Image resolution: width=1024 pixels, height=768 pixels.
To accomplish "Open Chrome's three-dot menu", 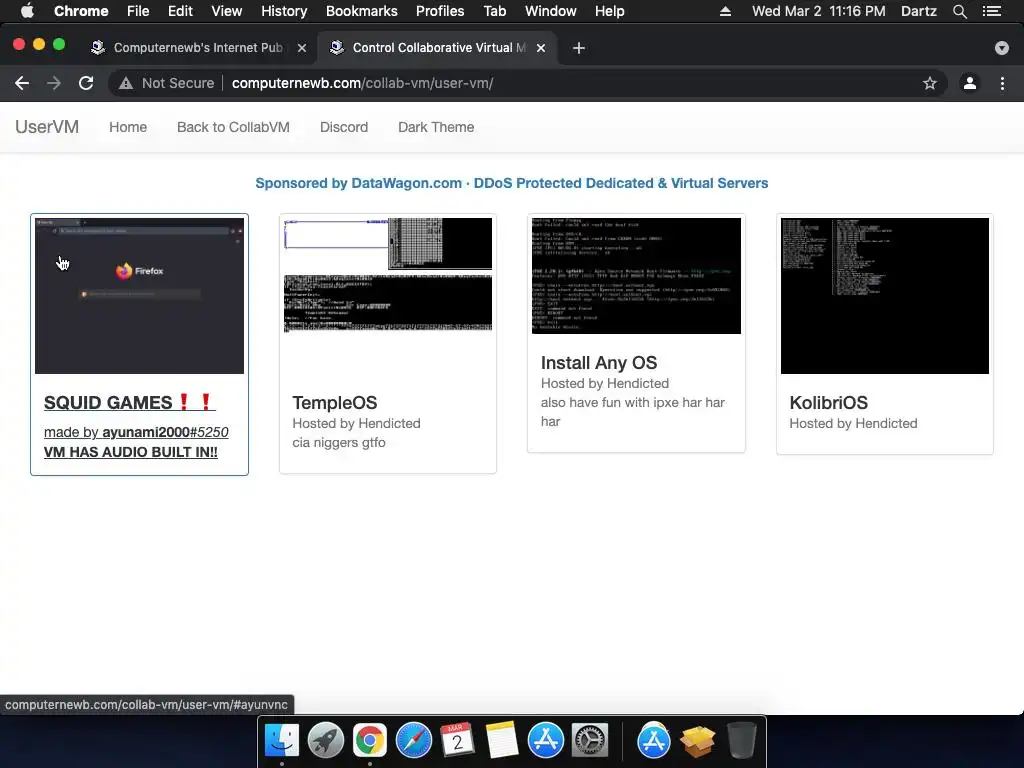I will pos(1002,83).
